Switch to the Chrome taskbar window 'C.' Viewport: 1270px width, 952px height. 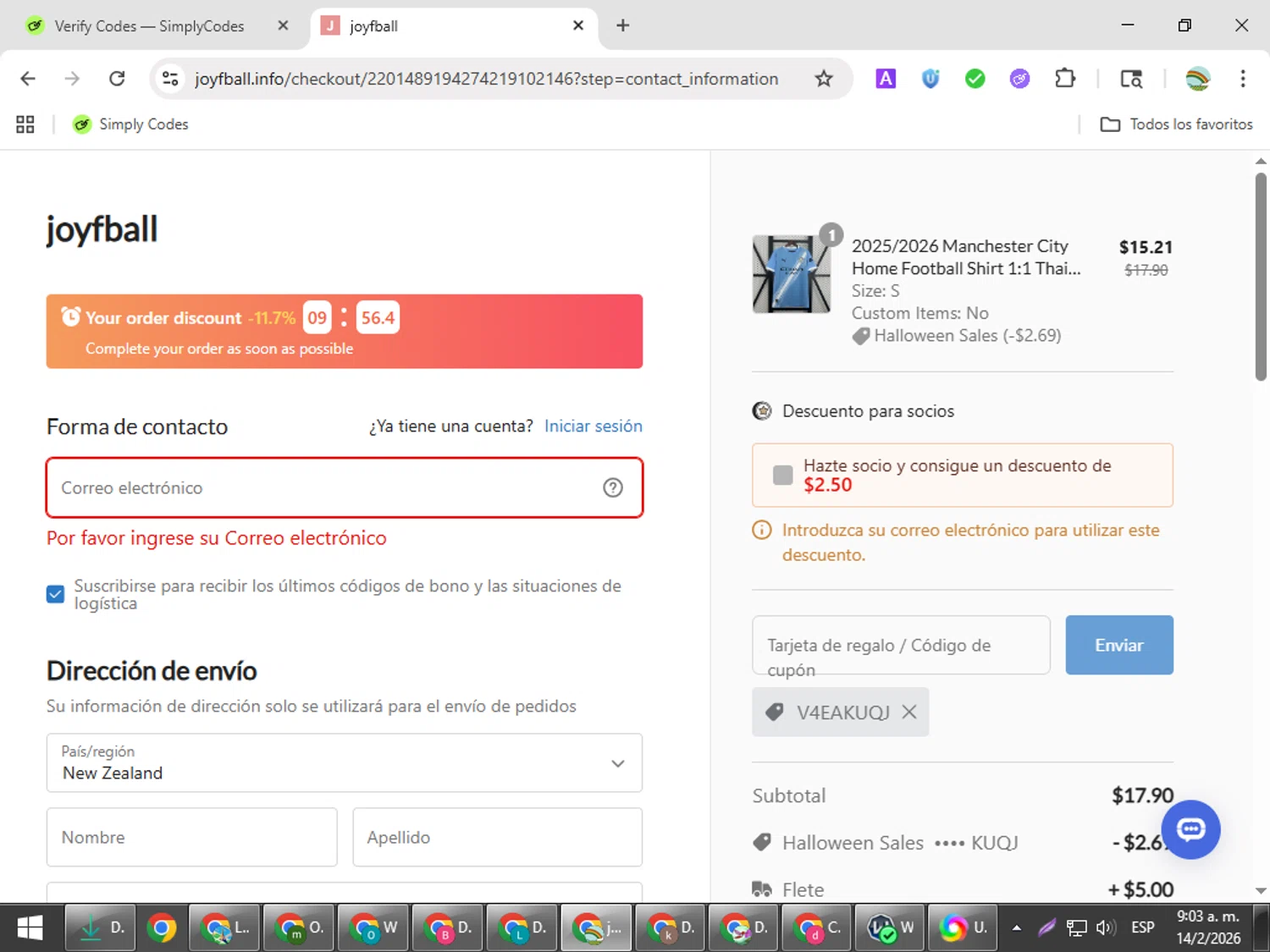click(x=816, y=927)
